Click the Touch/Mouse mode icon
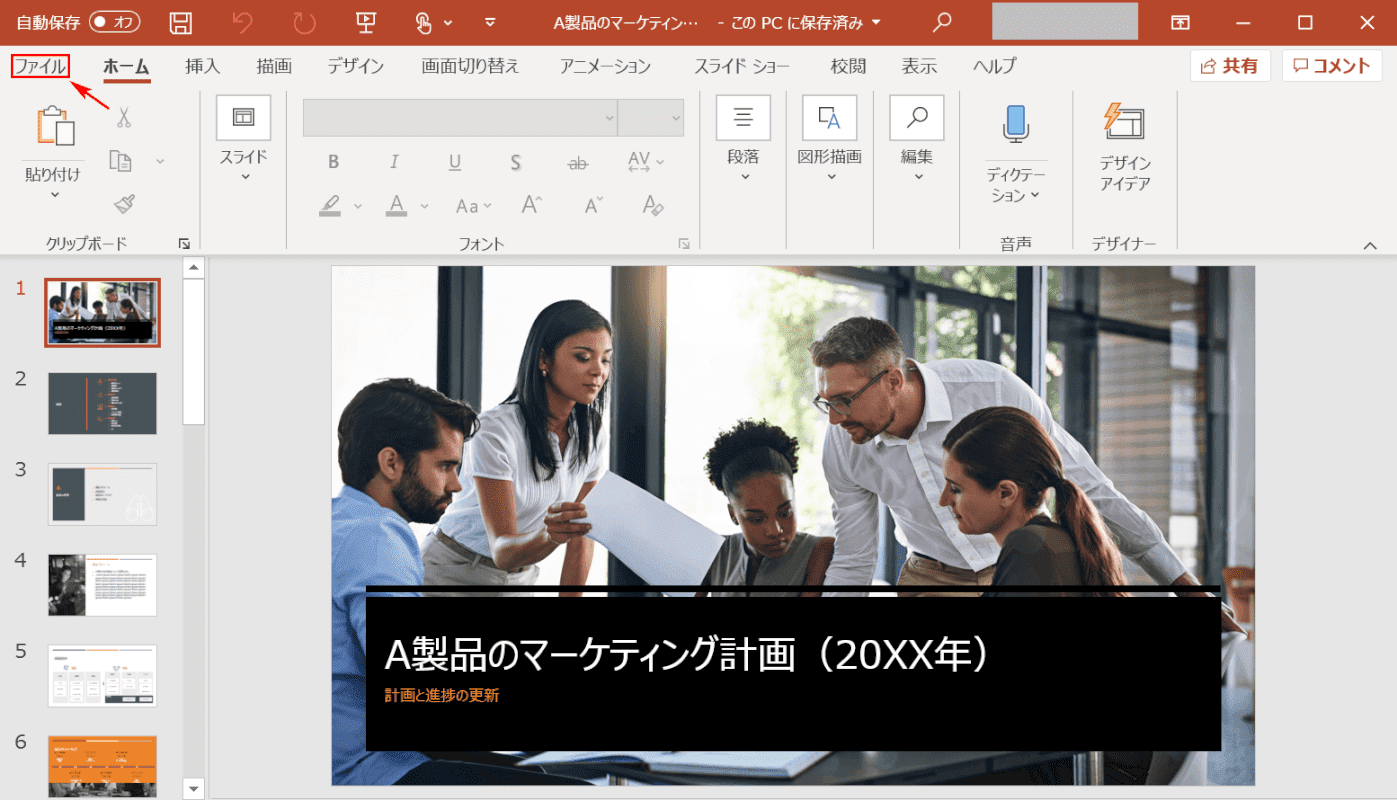Viewport: 1397px width, 800px height. point(424,22)
